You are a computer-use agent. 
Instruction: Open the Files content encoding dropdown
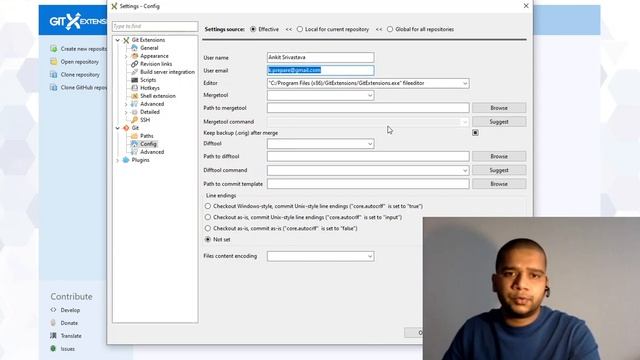coord(370,256)
